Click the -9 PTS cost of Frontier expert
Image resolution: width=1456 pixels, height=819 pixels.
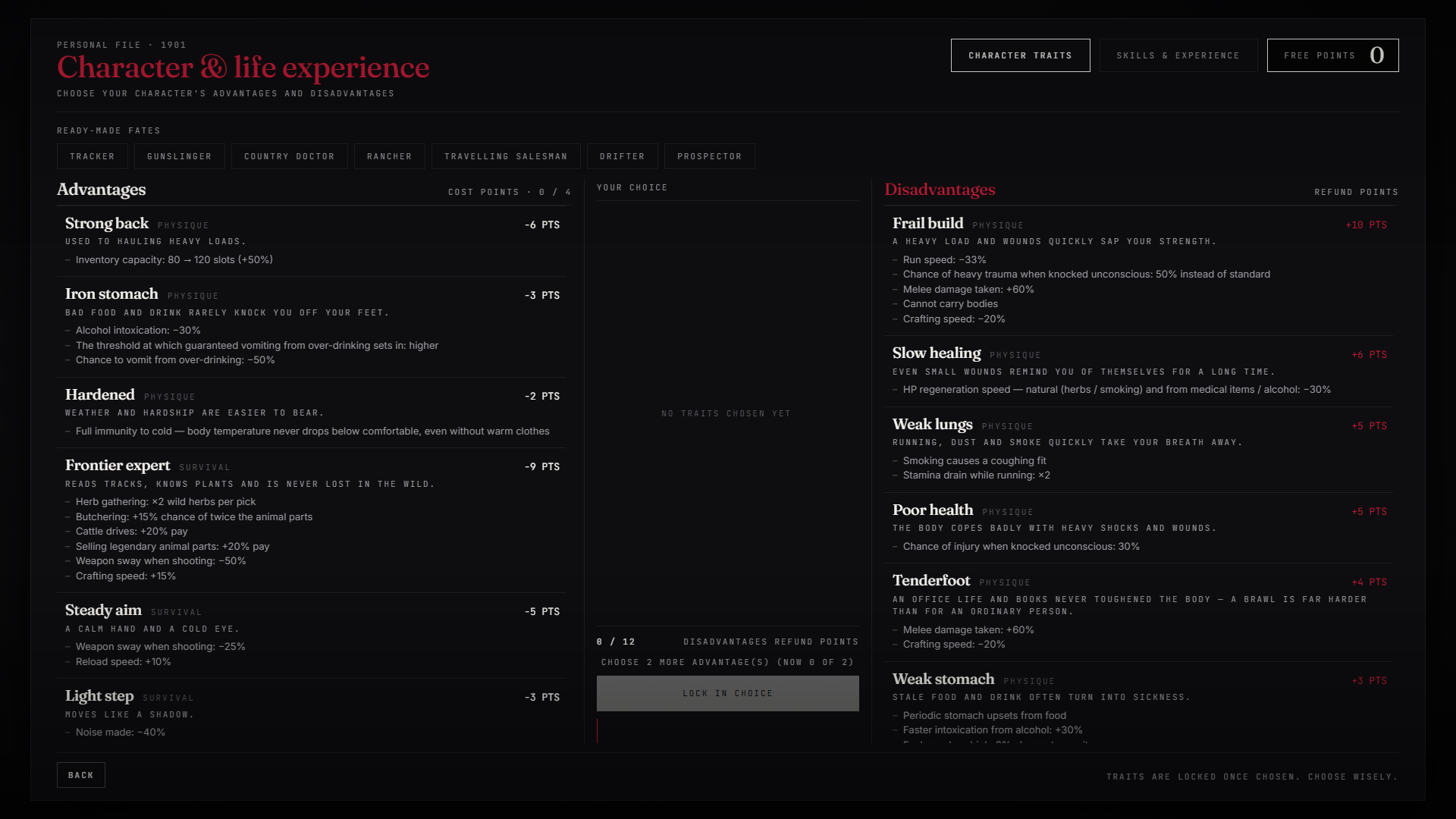(542, 467)
